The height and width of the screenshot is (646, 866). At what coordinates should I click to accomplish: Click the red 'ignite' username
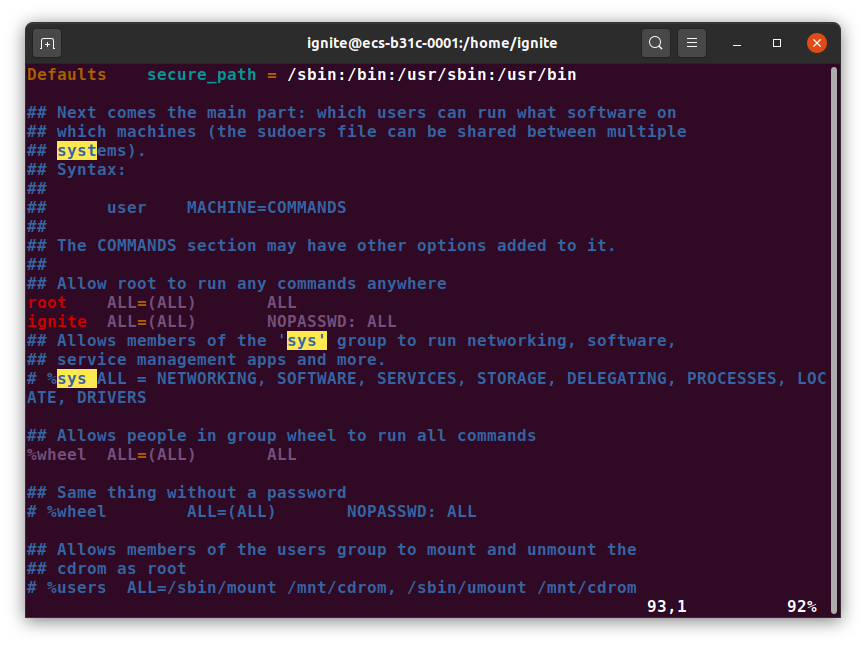[57, 321]
